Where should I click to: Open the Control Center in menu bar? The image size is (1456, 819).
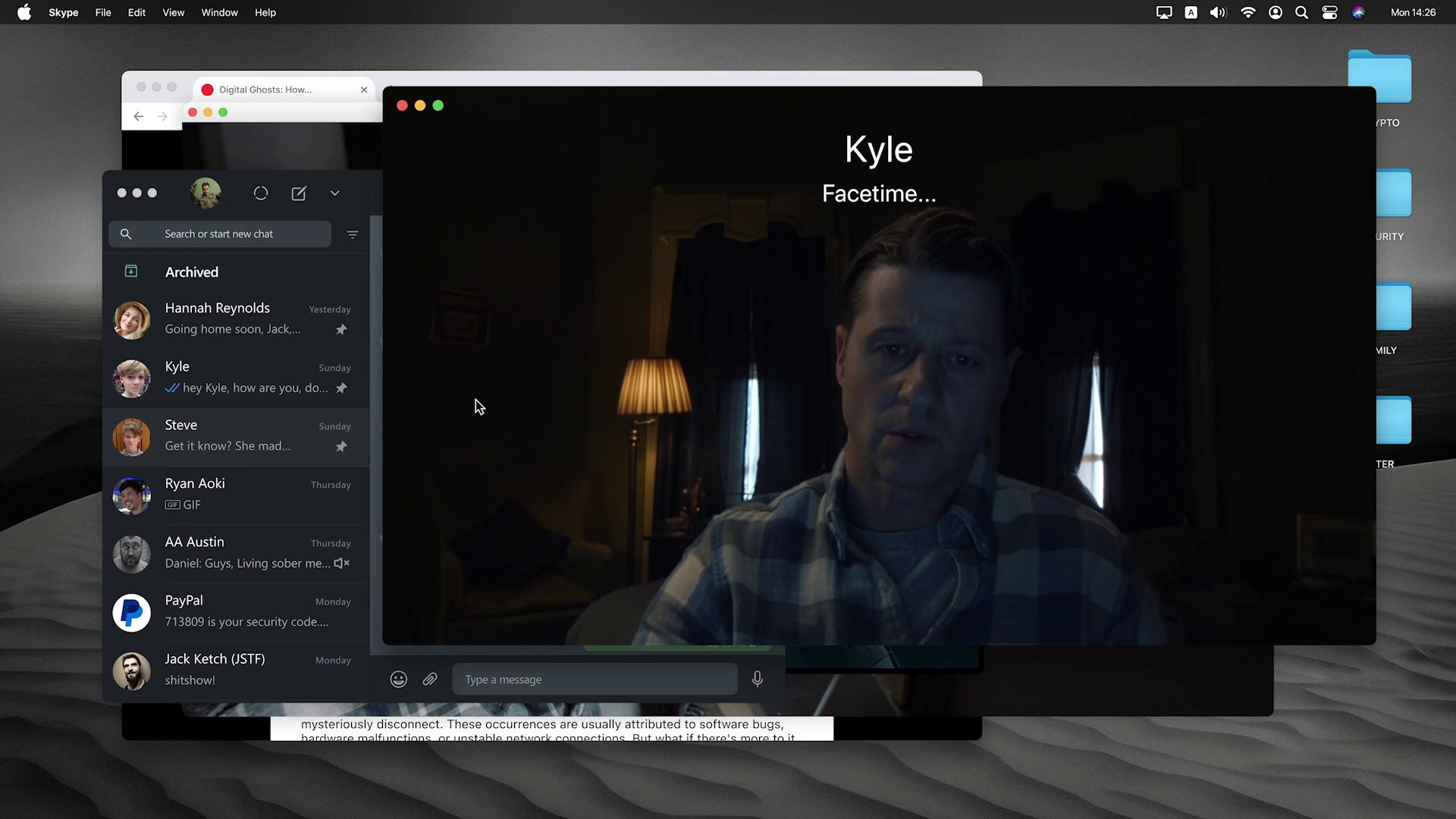click(x=1329, y=12)
